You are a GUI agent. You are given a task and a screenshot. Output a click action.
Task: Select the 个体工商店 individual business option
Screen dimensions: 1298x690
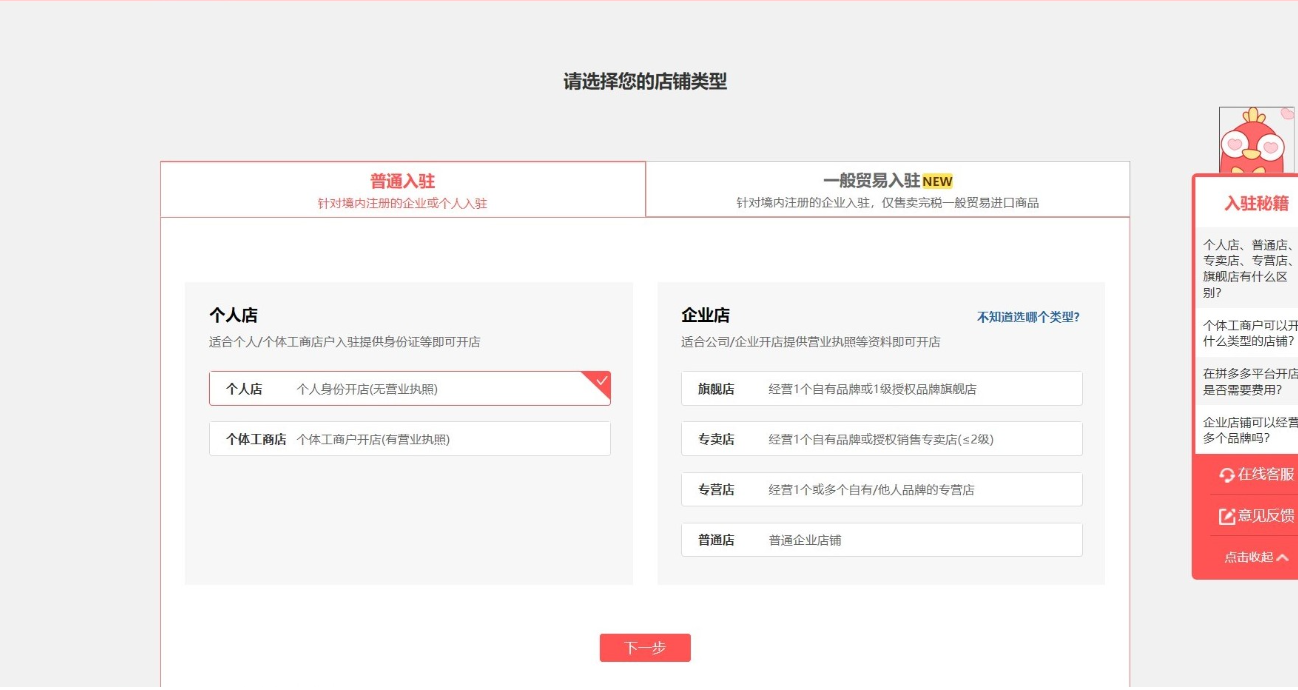click(x=410, y=438)
